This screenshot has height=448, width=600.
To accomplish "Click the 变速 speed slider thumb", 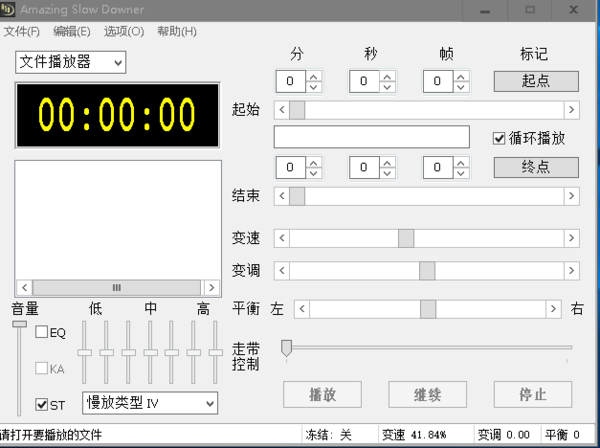I will coord(406,238).
